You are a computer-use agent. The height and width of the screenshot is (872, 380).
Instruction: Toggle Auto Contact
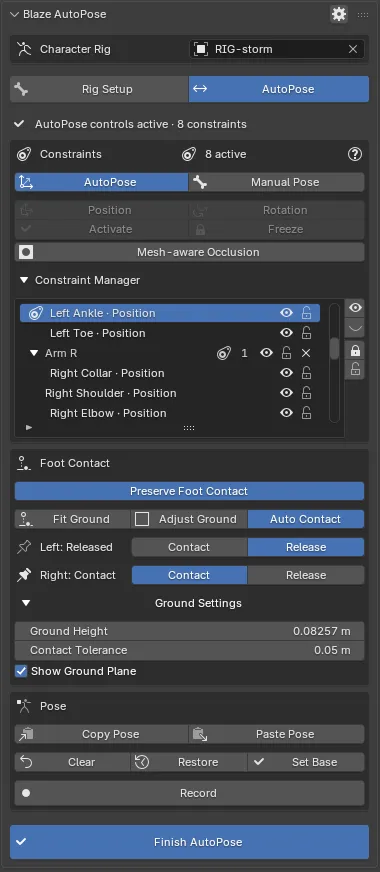[306, 519]
